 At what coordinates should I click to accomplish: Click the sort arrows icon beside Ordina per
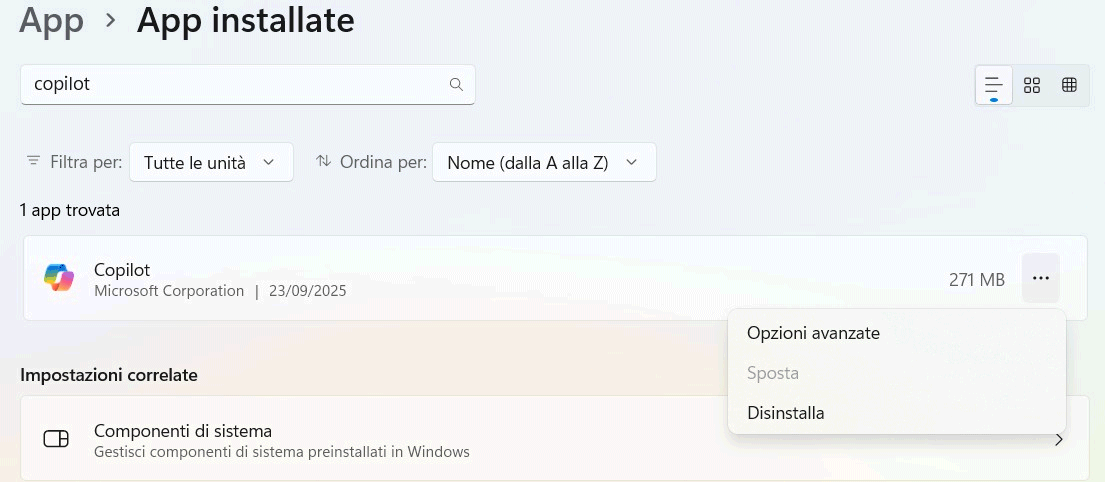click(x=323, y=161)
